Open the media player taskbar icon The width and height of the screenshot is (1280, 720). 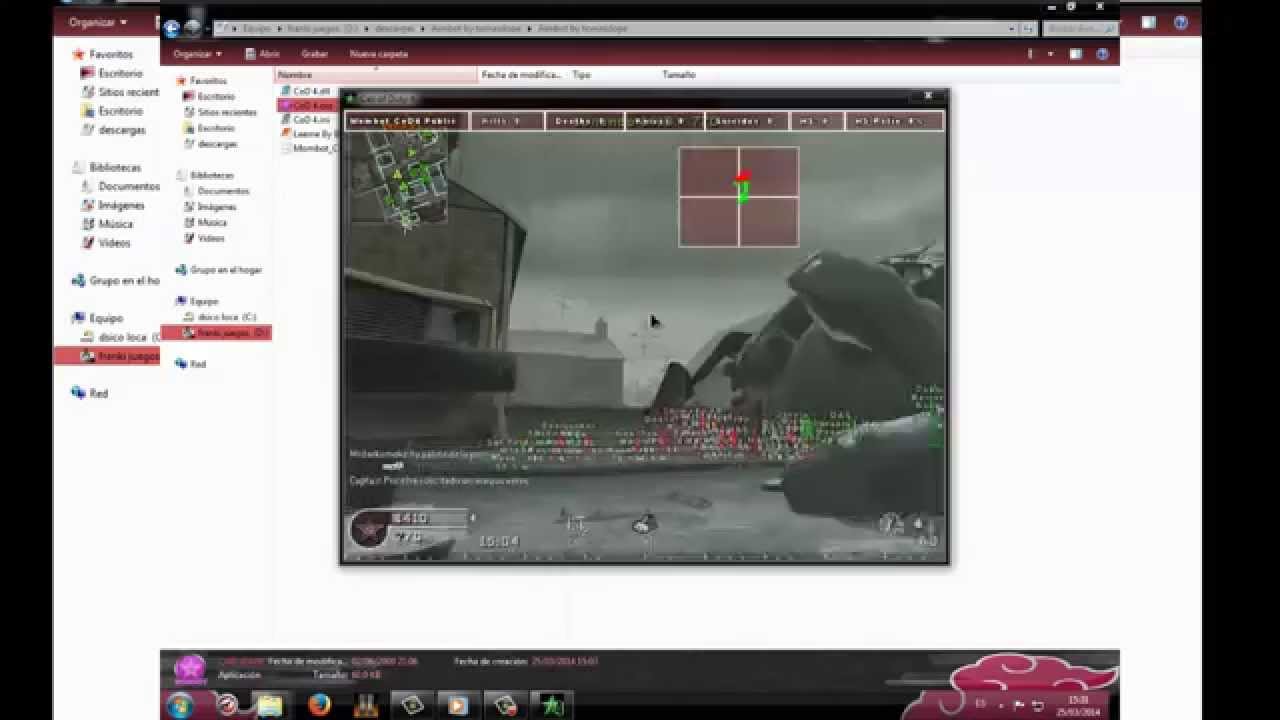click(458, 705)
